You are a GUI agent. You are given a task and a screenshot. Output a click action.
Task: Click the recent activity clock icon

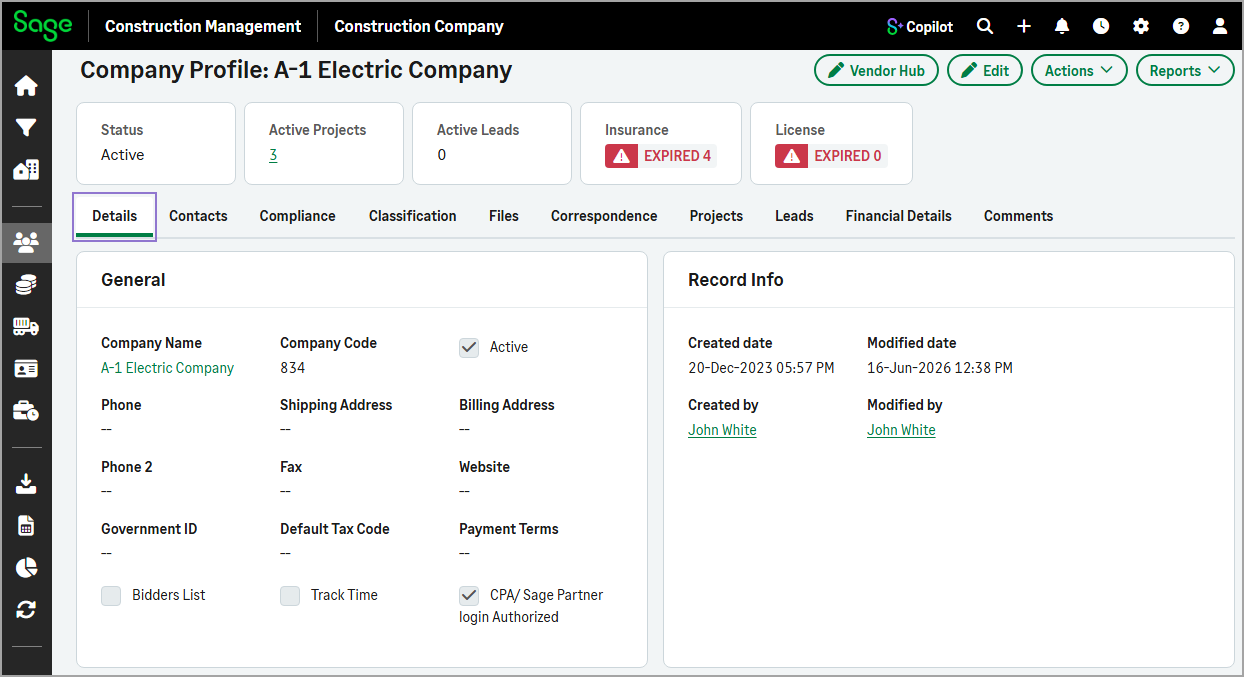[x=1101, y=26]
